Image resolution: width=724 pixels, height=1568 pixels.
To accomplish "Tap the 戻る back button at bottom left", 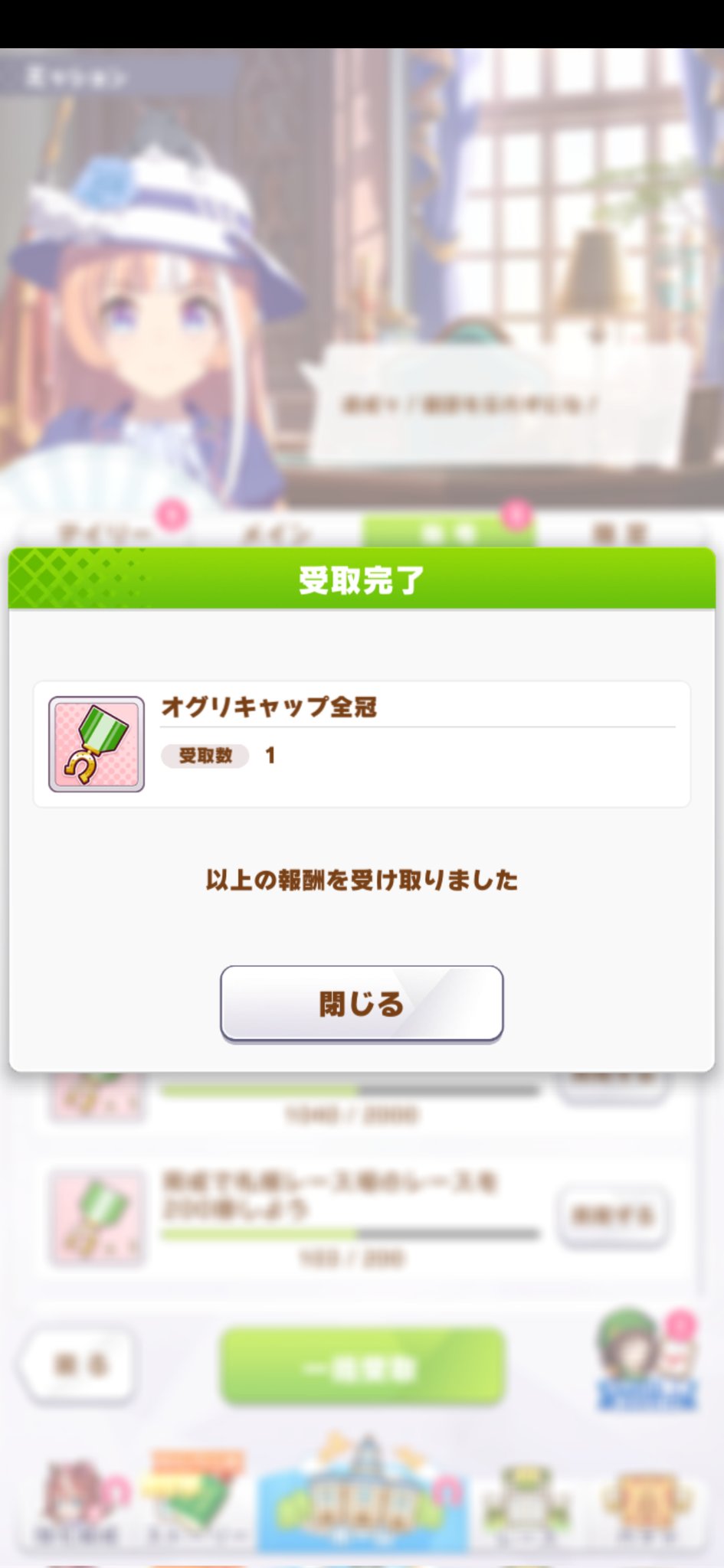I will coord(77,1364).
